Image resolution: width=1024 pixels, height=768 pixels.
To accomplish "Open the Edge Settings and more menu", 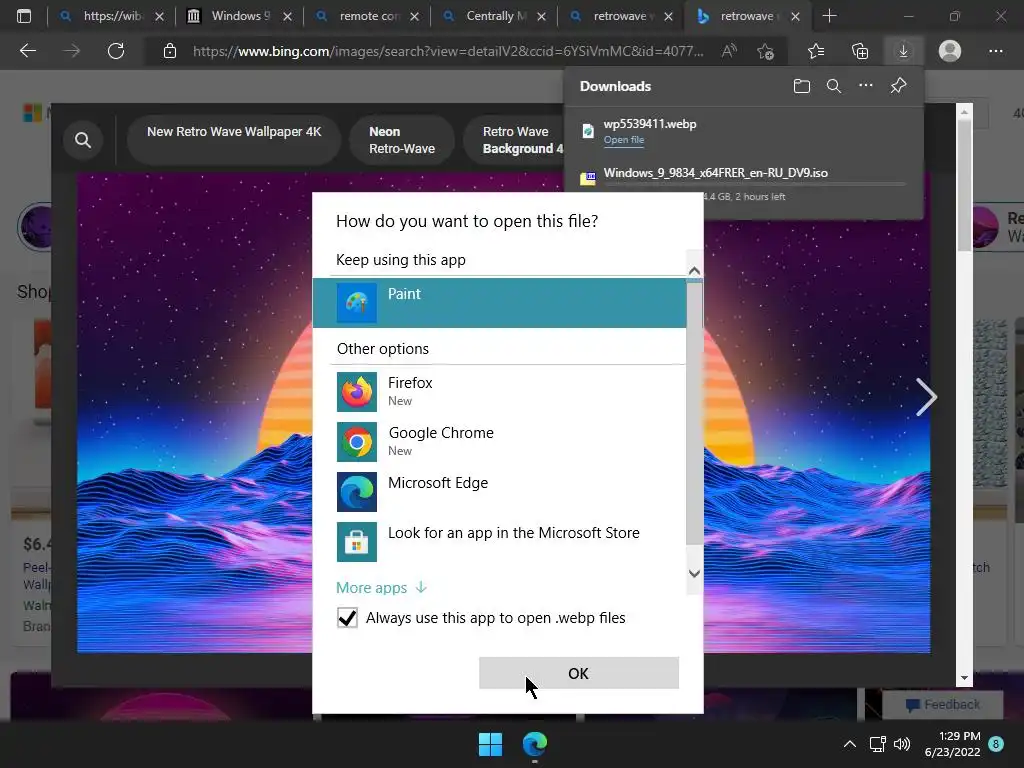I will 996,51.
